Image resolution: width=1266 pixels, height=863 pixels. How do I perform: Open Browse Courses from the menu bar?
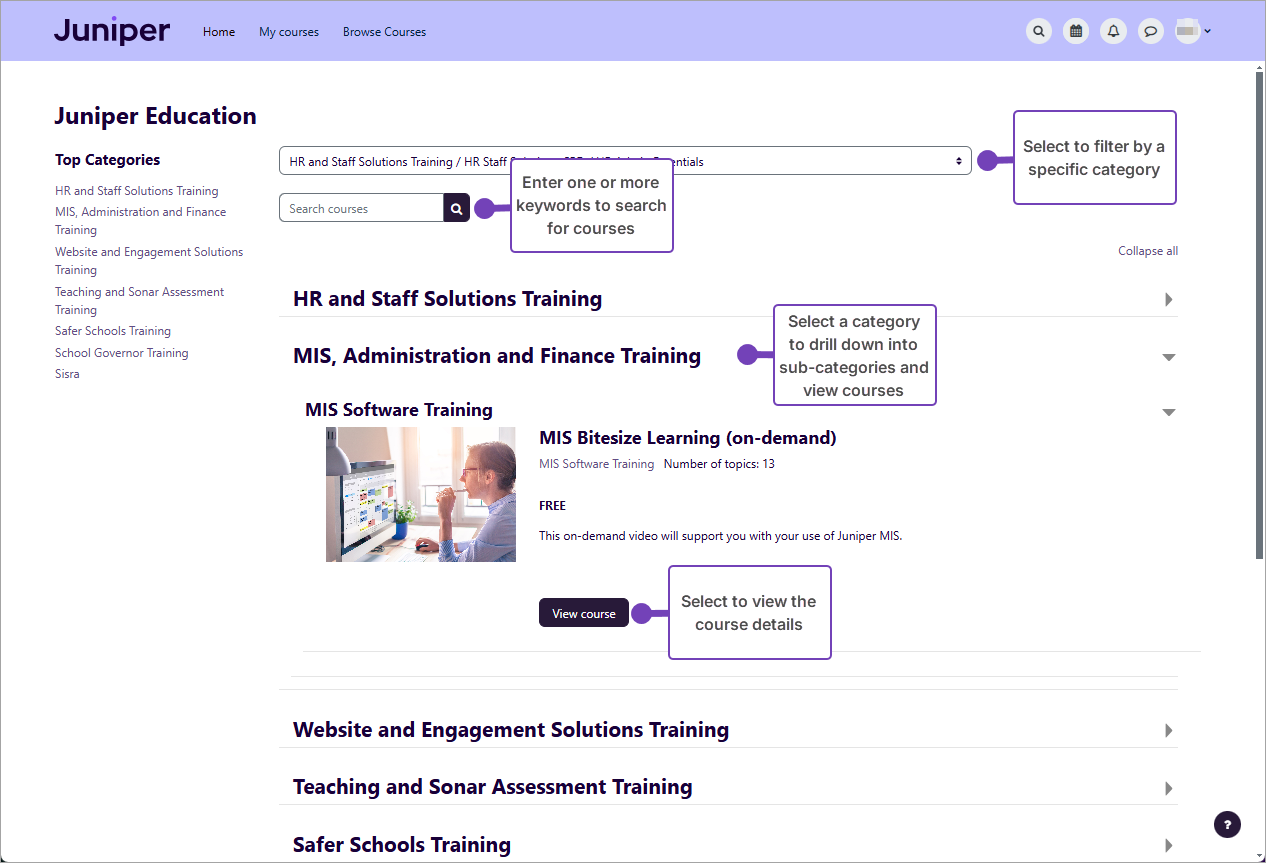pos(384,31)
